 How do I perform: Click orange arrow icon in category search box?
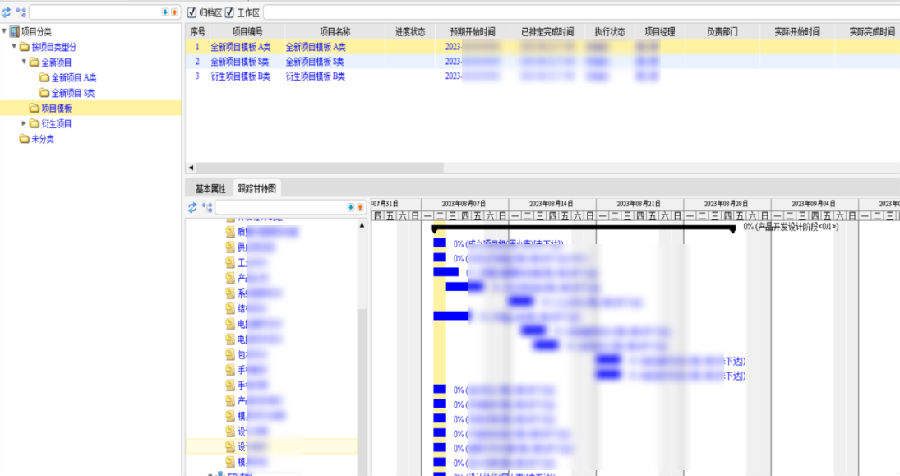[x=174, y=12]
